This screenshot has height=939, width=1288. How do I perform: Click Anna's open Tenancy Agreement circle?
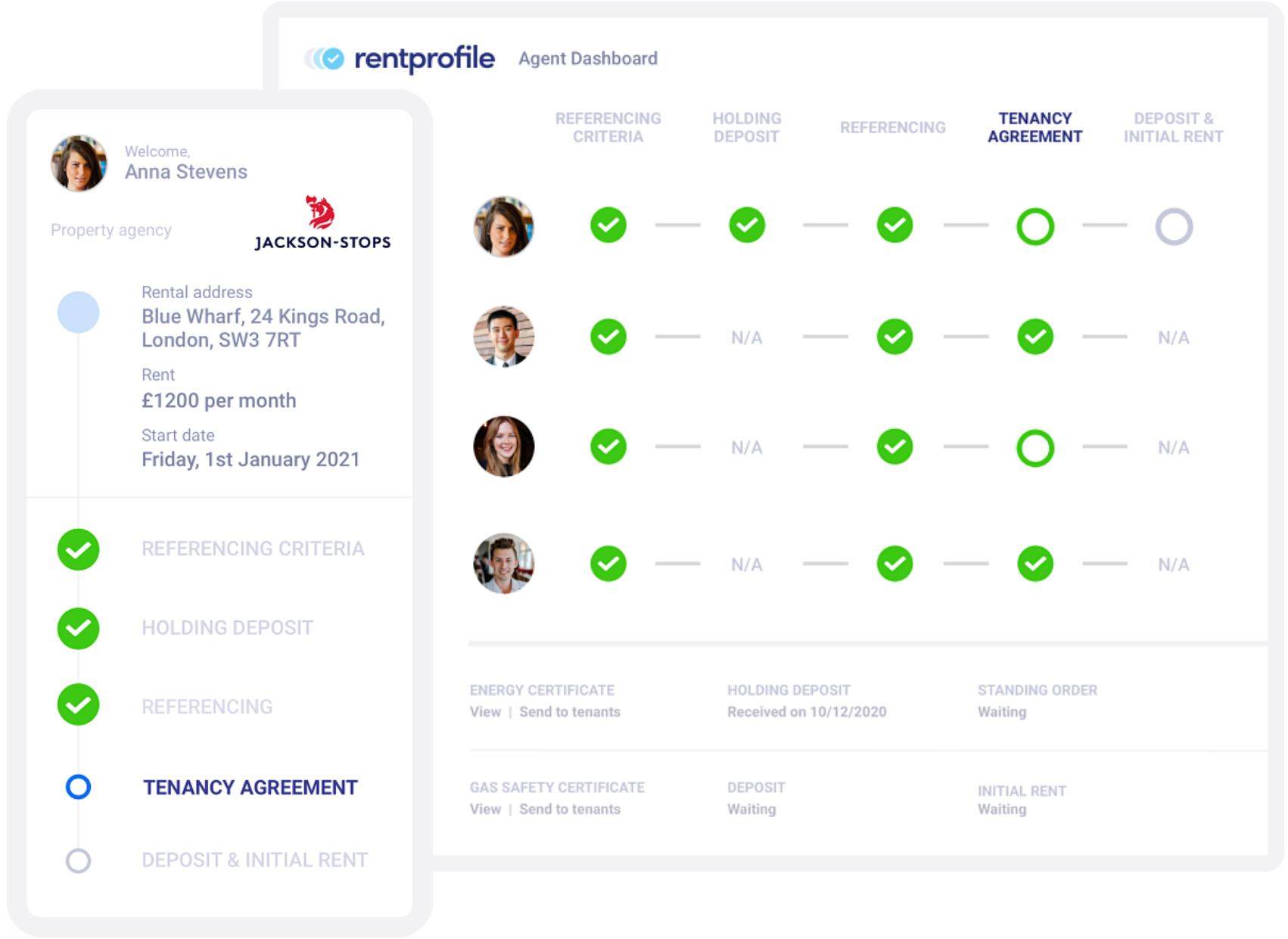[1034, 225]
